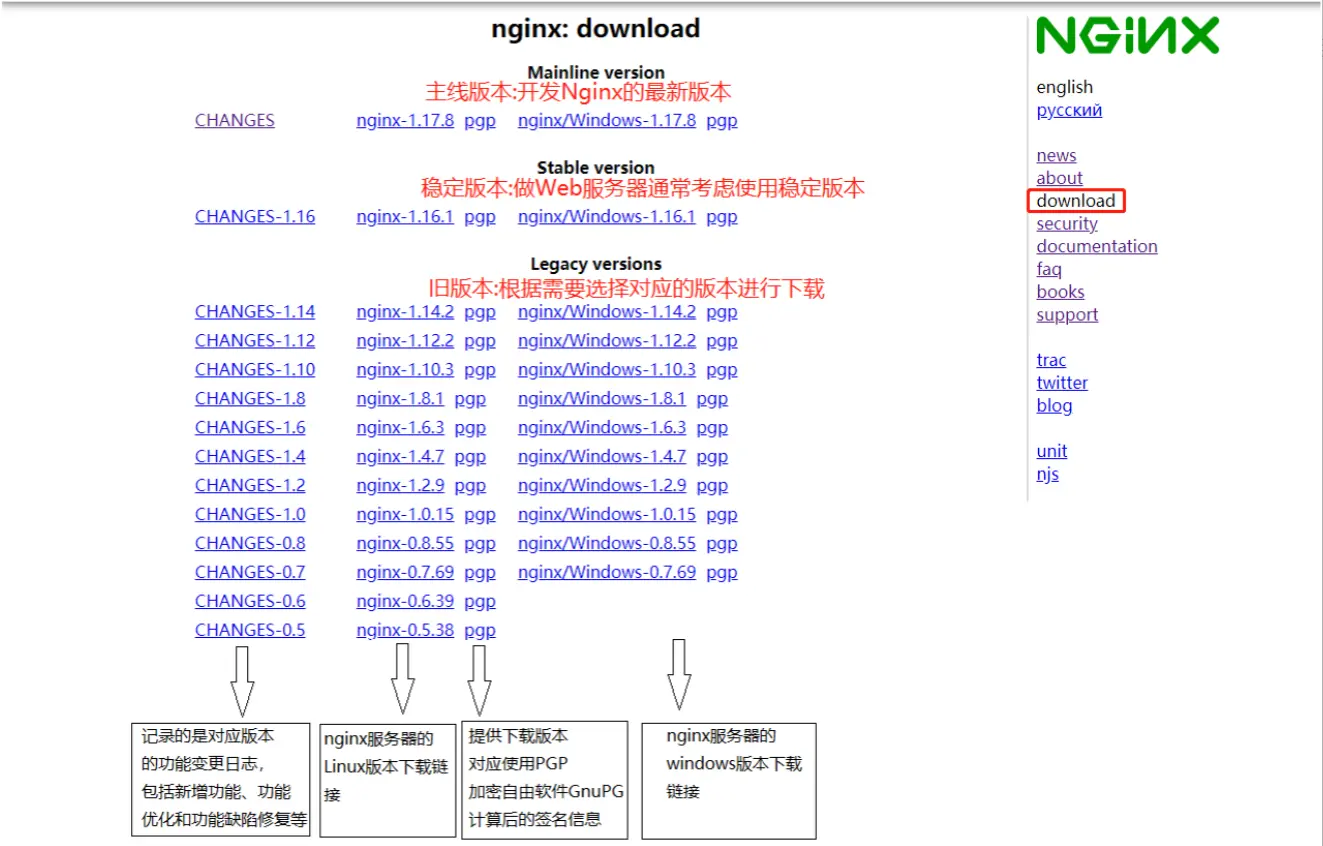Download nginx-0.6.39 source

point(405,601)
